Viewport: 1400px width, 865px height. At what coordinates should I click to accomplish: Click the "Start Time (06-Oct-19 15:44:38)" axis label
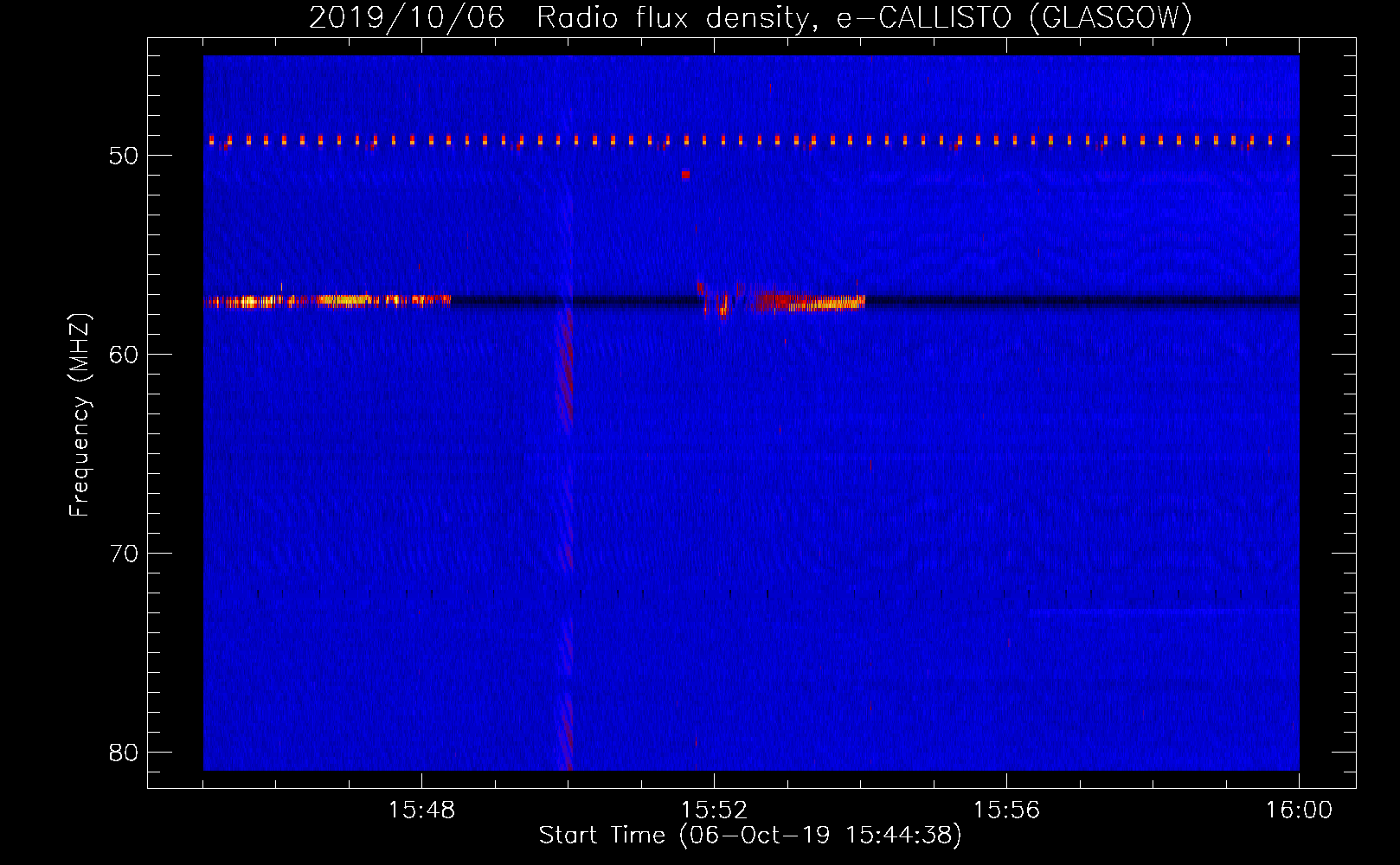750,836
